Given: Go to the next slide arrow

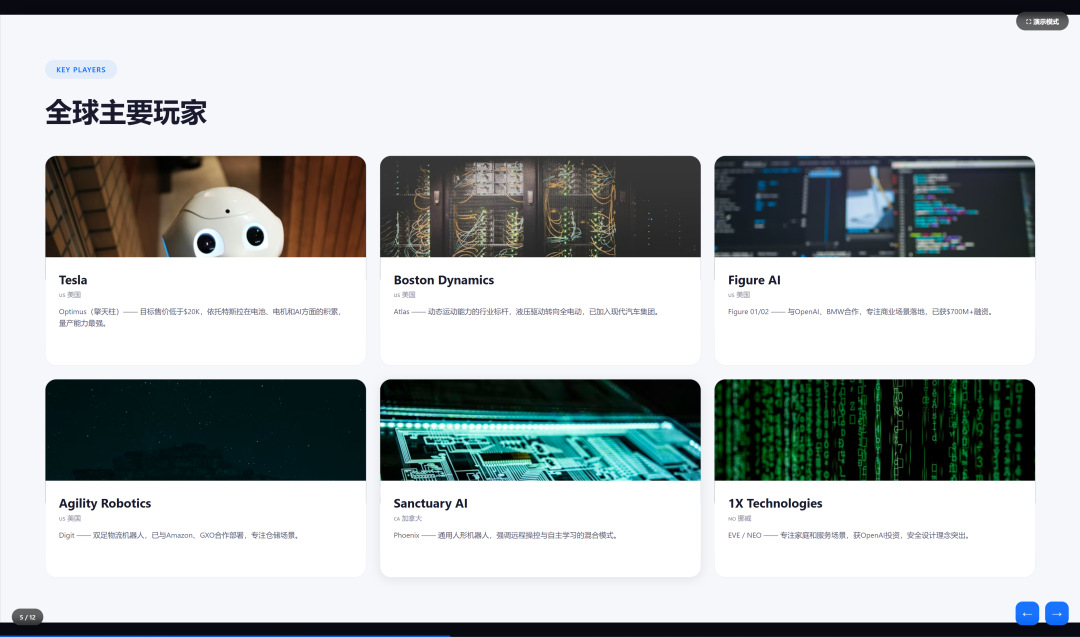Looking at the screenshot, I should click(x=1056, y=613).
